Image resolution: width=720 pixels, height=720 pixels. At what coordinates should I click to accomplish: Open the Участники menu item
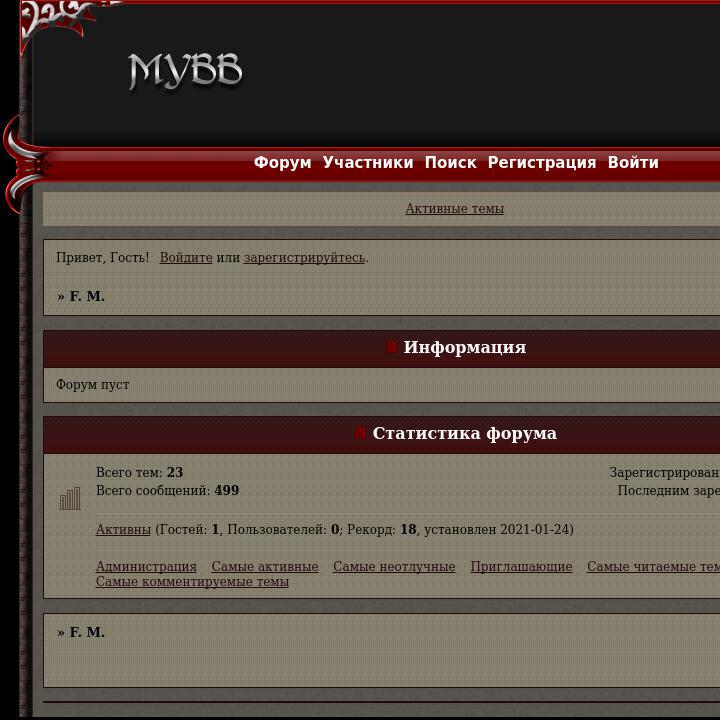point(368,163)
